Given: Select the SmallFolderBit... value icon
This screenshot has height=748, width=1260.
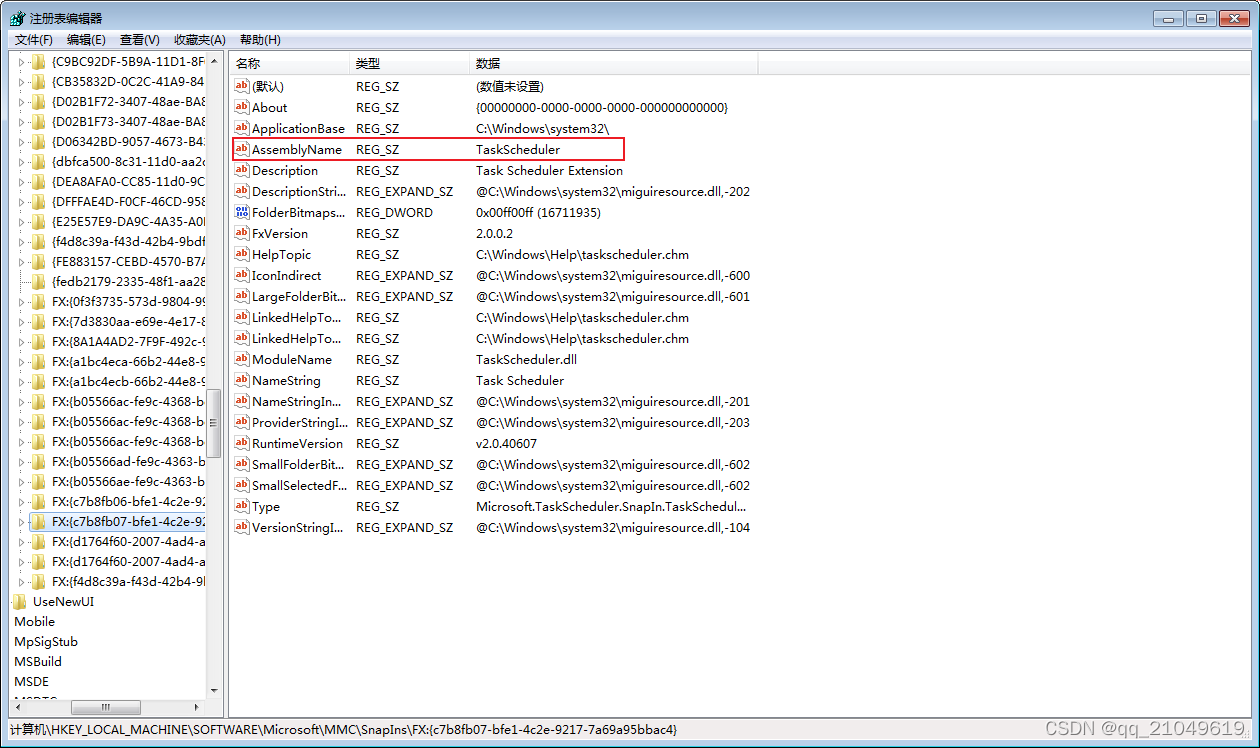Looking at the screenshot, I should click(x=241, y=464).
